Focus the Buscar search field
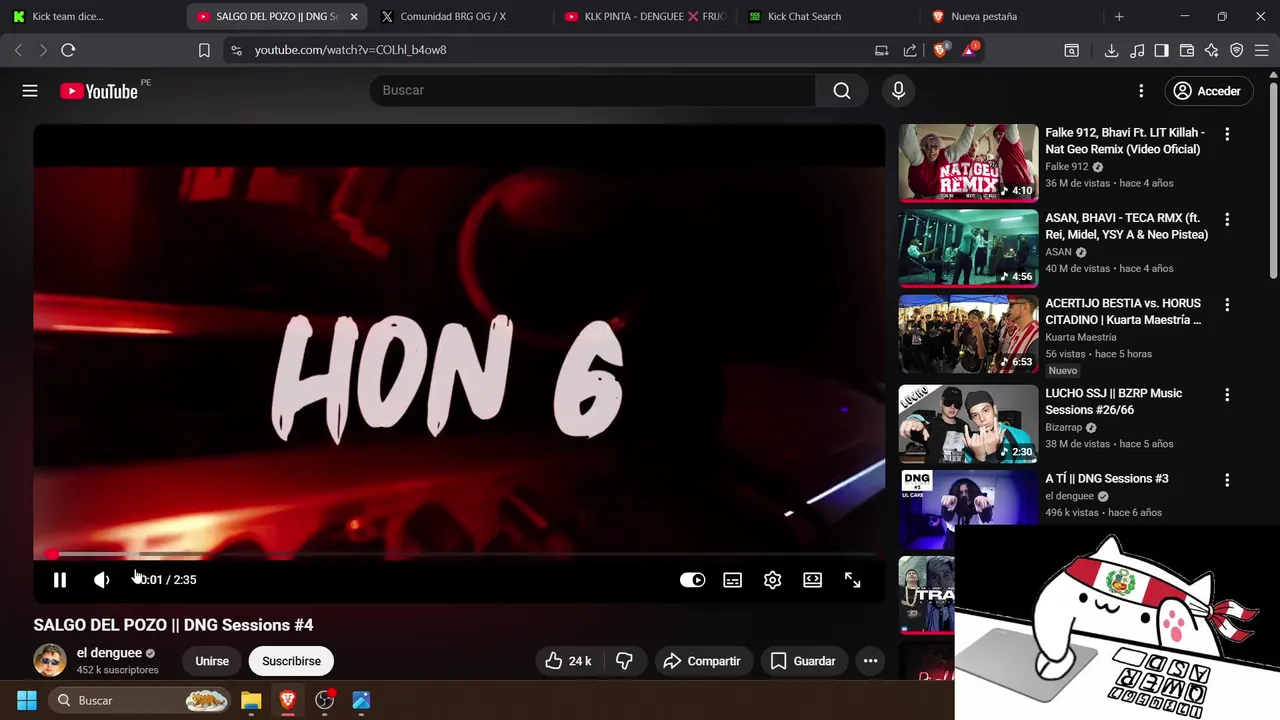This screenshot has width=1280, height=720. click(x=593, y=90)
